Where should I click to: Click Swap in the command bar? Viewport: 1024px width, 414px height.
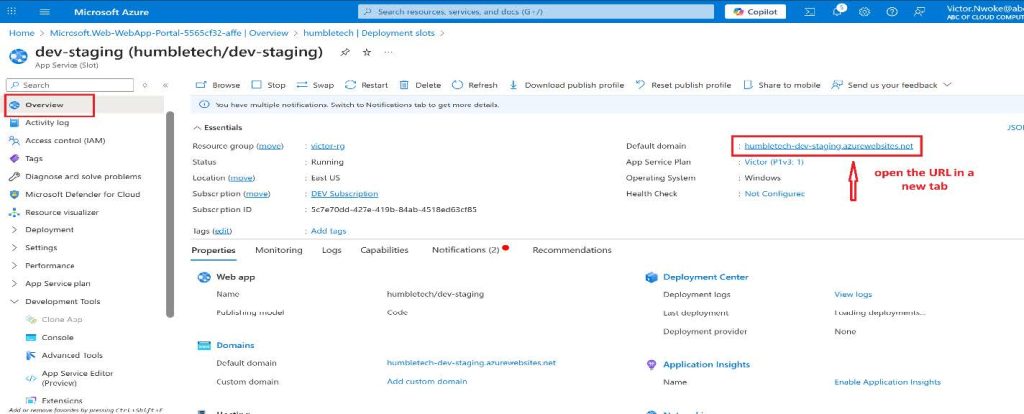click(315, 85)
